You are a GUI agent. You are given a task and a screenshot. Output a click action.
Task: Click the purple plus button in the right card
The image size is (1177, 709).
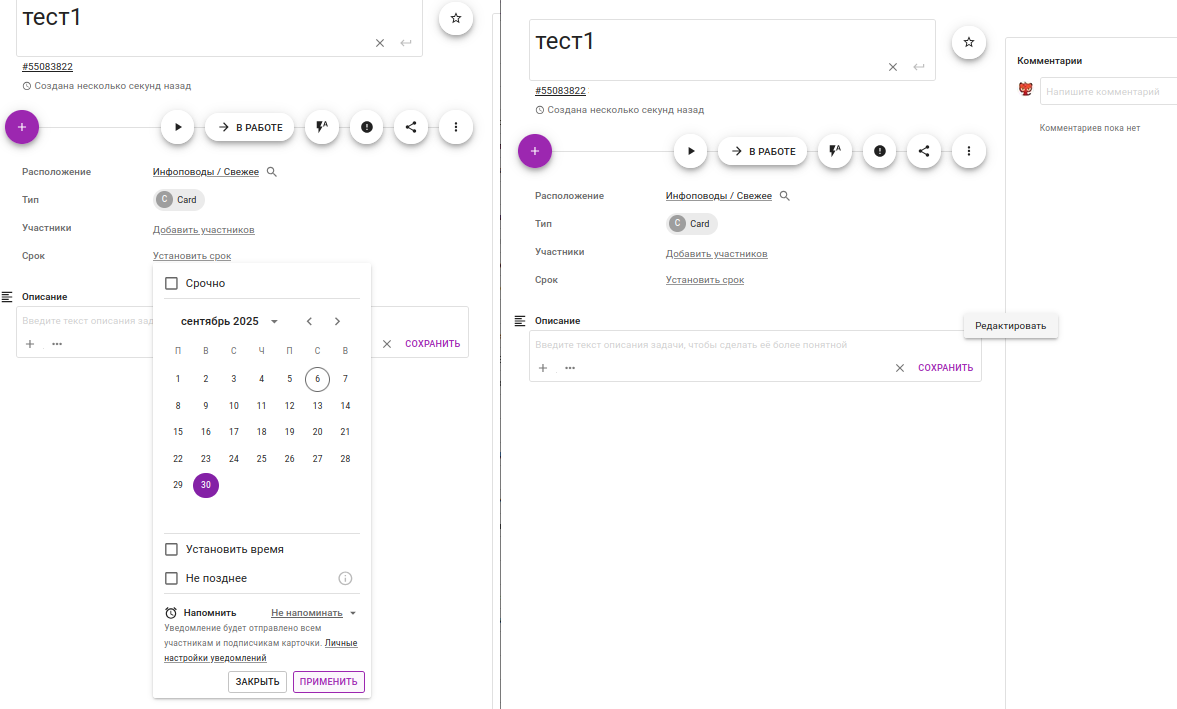click(x=535, y=152)
